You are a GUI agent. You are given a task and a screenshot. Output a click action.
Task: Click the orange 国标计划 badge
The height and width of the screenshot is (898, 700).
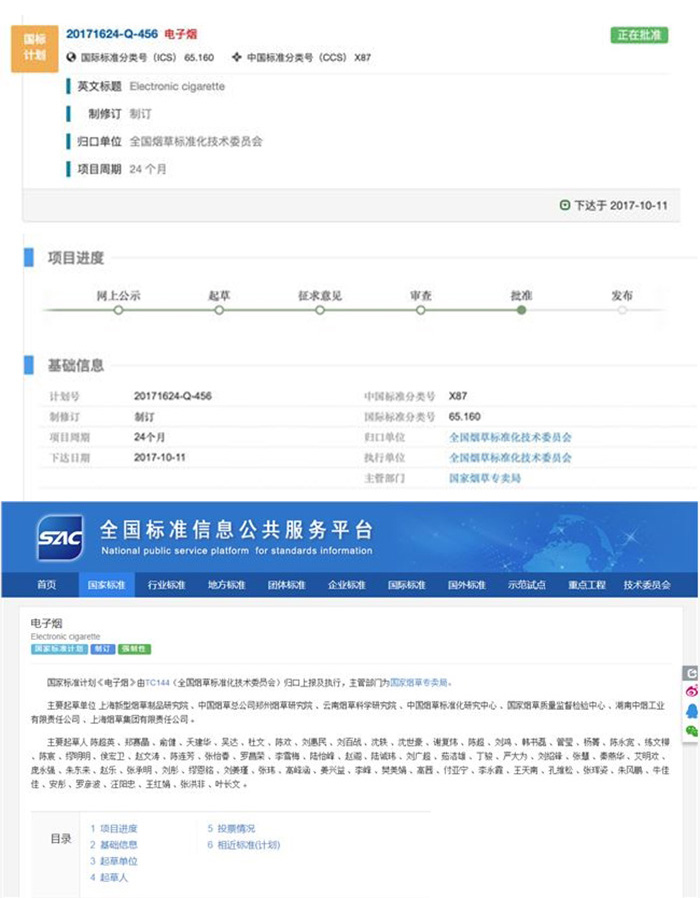(35, 48)
